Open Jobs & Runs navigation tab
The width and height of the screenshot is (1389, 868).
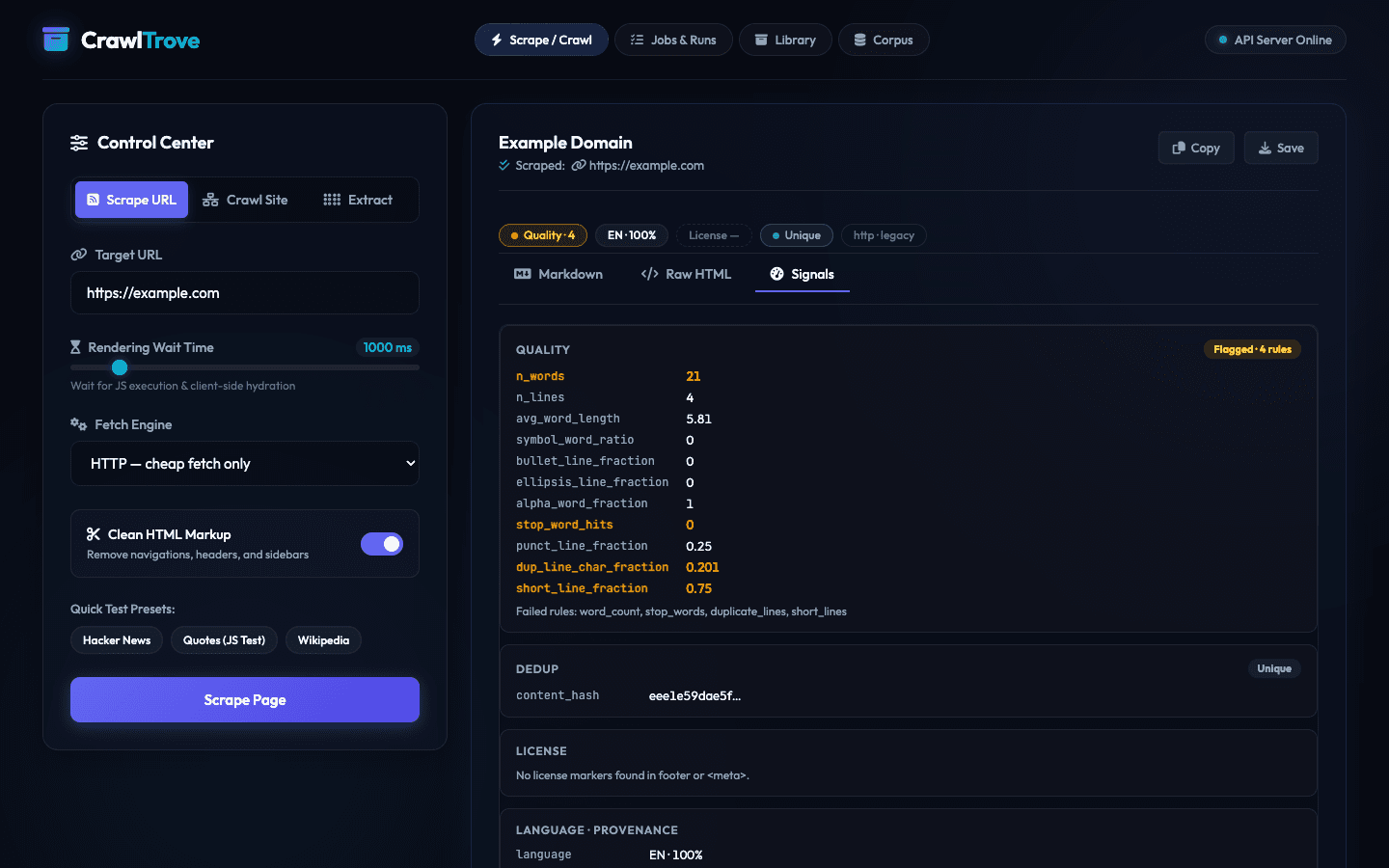click(673, 40)
